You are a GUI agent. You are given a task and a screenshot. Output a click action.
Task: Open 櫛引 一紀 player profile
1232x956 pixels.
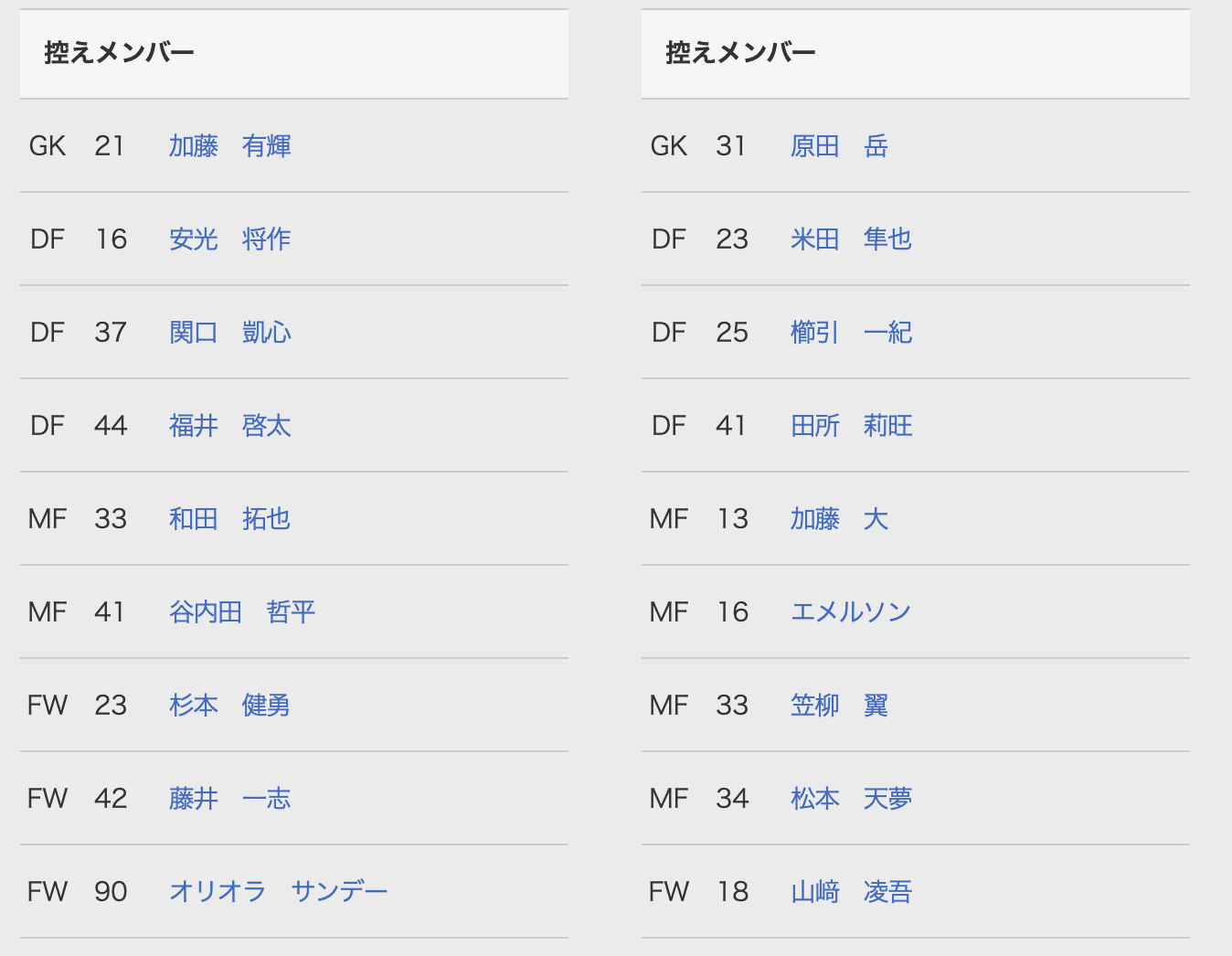point(851,333)
